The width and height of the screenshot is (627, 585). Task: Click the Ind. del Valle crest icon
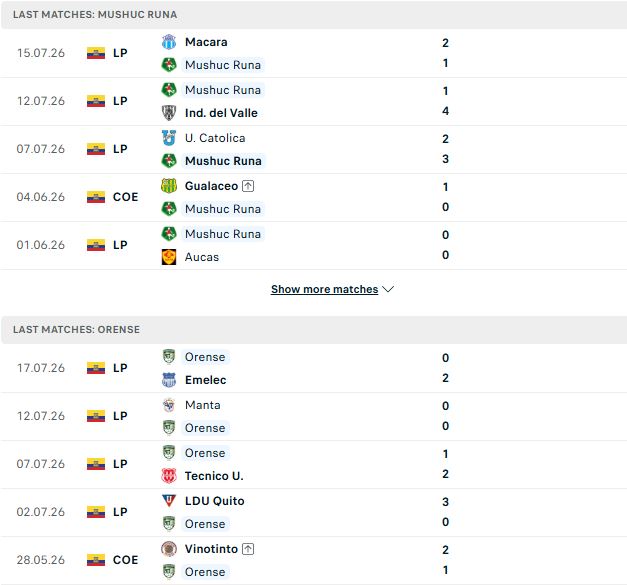pos(169,113)
